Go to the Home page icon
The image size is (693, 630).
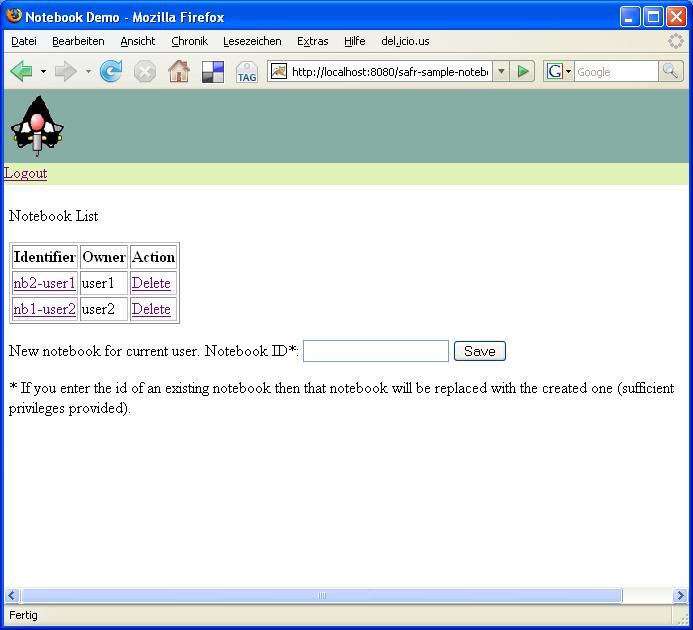click(x=179, y=71)
